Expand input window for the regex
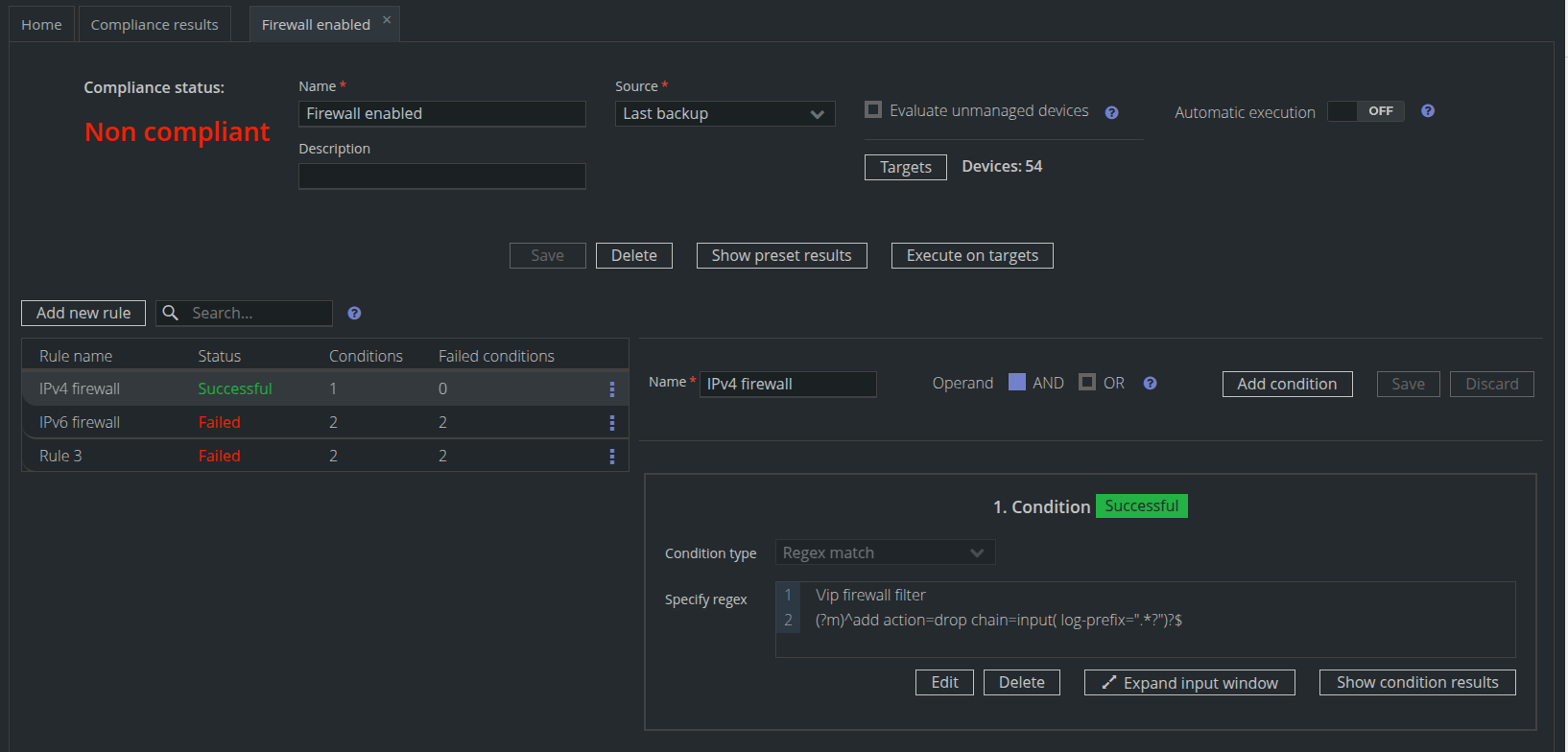1568x752 pixels. pyautogui.click(x=1189, y=683)
